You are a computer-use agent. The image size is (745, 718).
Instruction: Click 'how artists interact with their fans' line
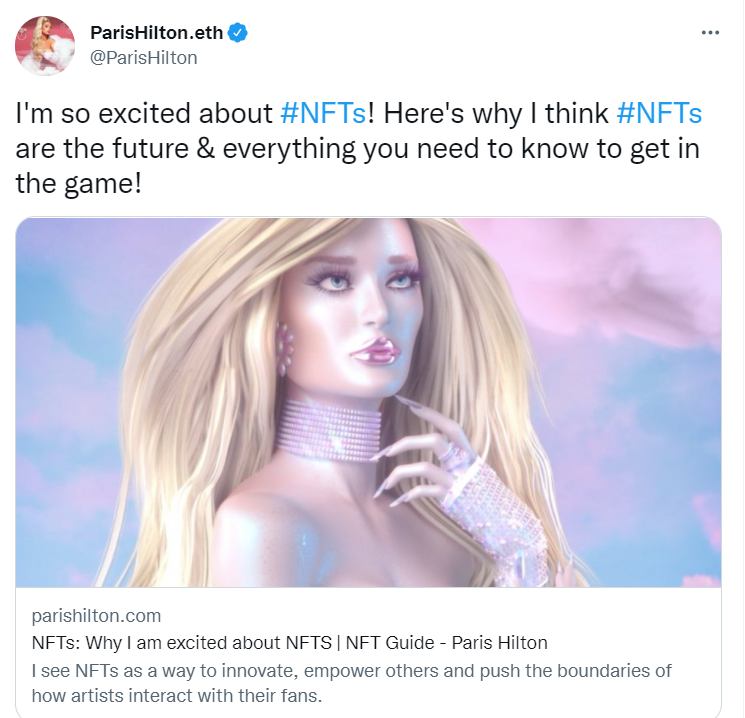coord(177,696)
